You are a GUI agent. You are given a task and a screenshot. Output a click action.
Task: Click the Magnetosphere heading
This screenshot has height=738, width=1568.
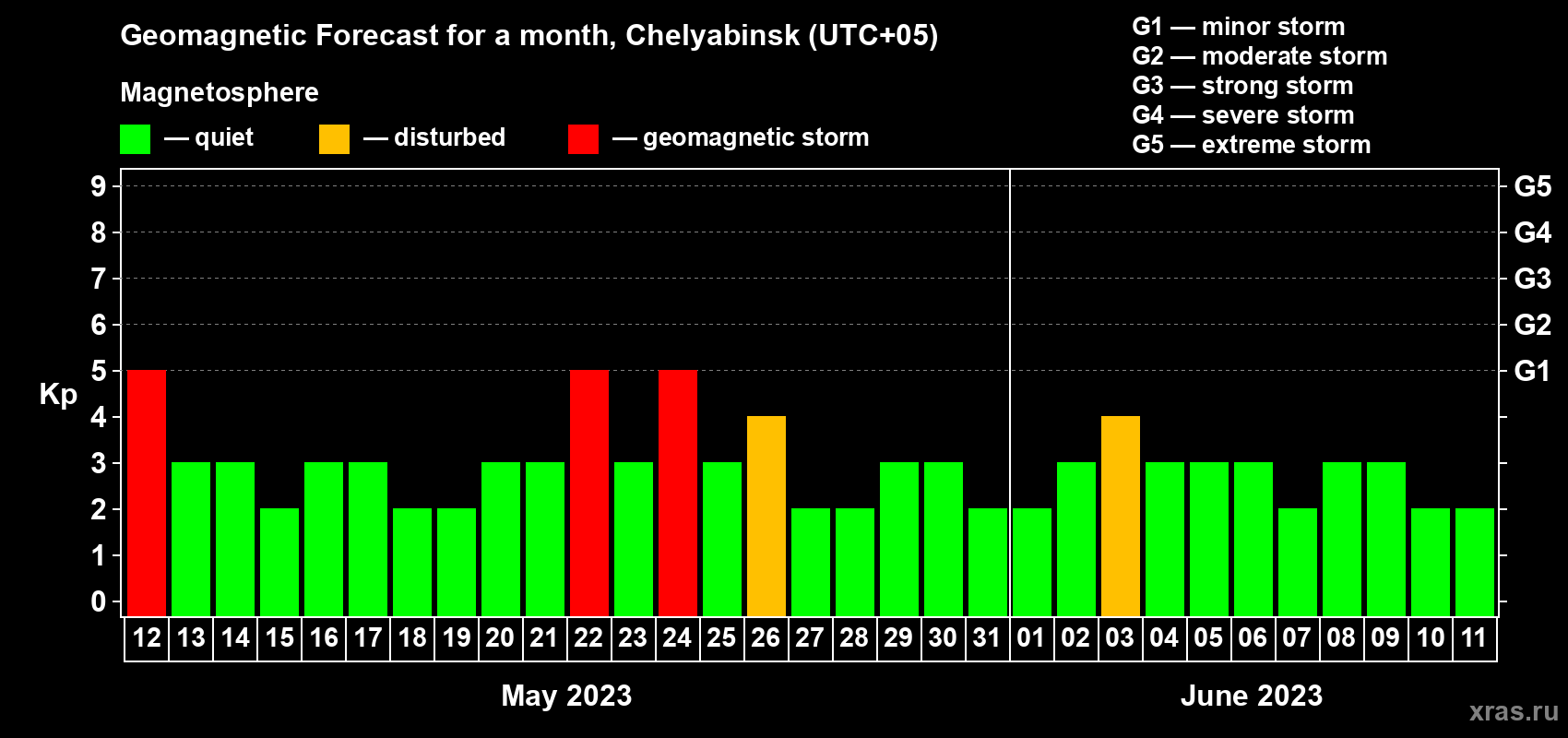pyautogui.click(x=220, y=93)
